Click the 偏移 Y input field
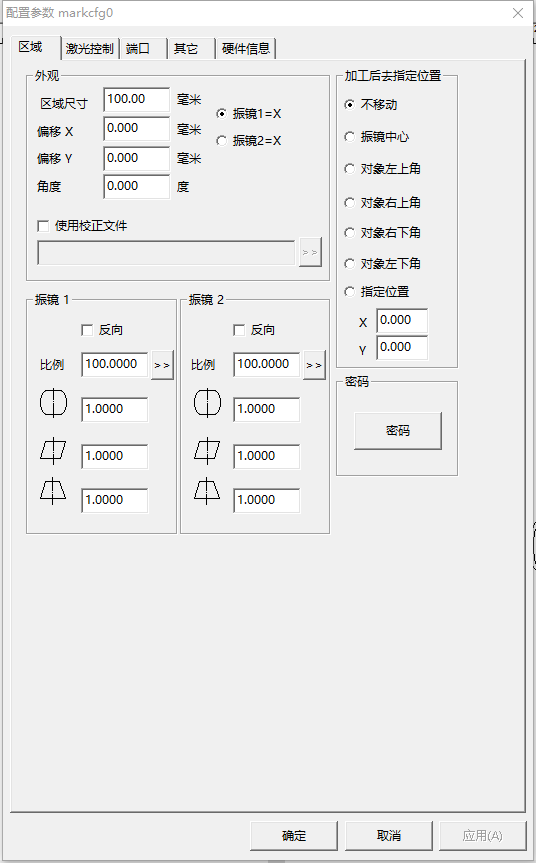 (x=136, y=159)
